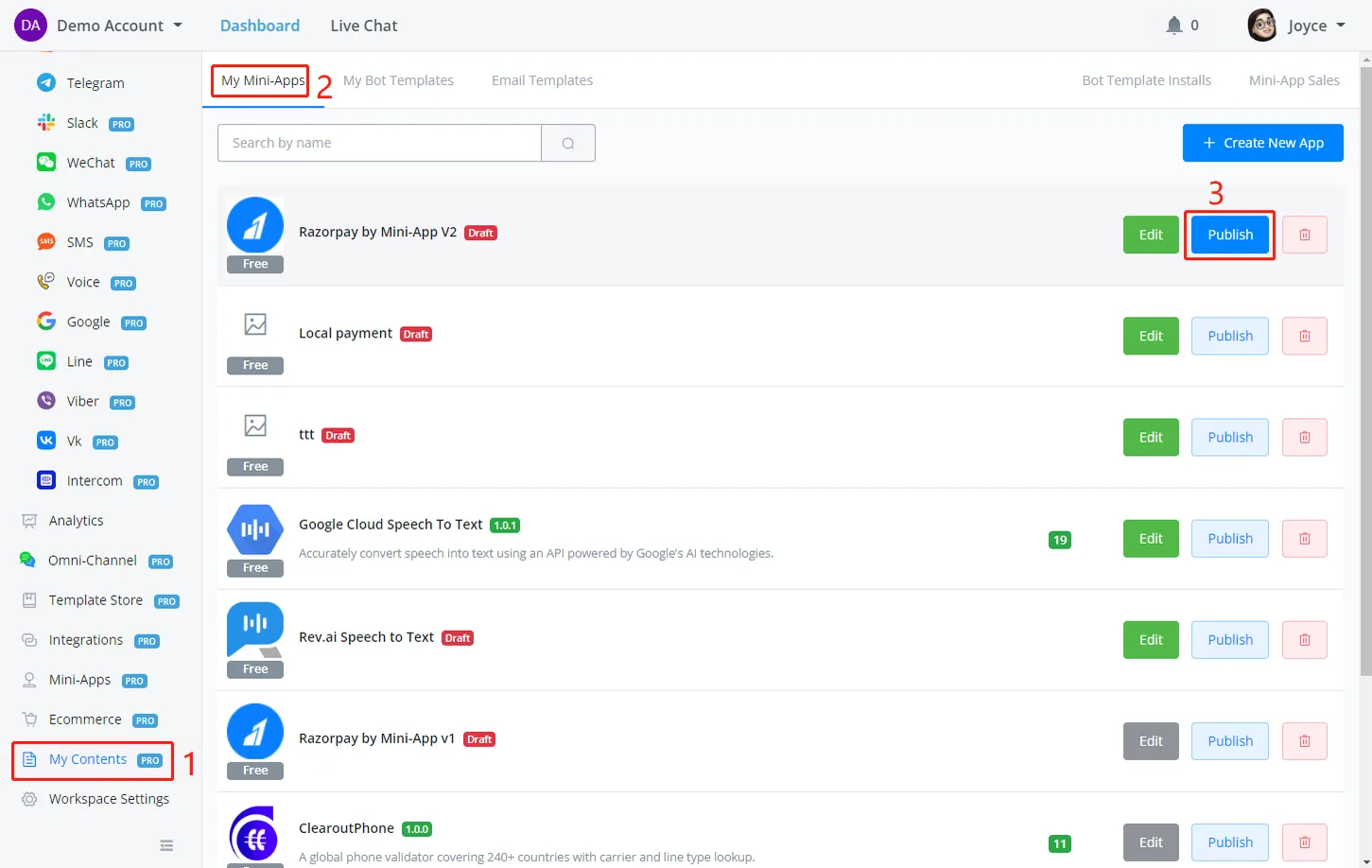Image resolution: width=1372 pixels, height=868 pixels.
Task: Click the Integrations sidebar icon
Action: click(29, 639)
